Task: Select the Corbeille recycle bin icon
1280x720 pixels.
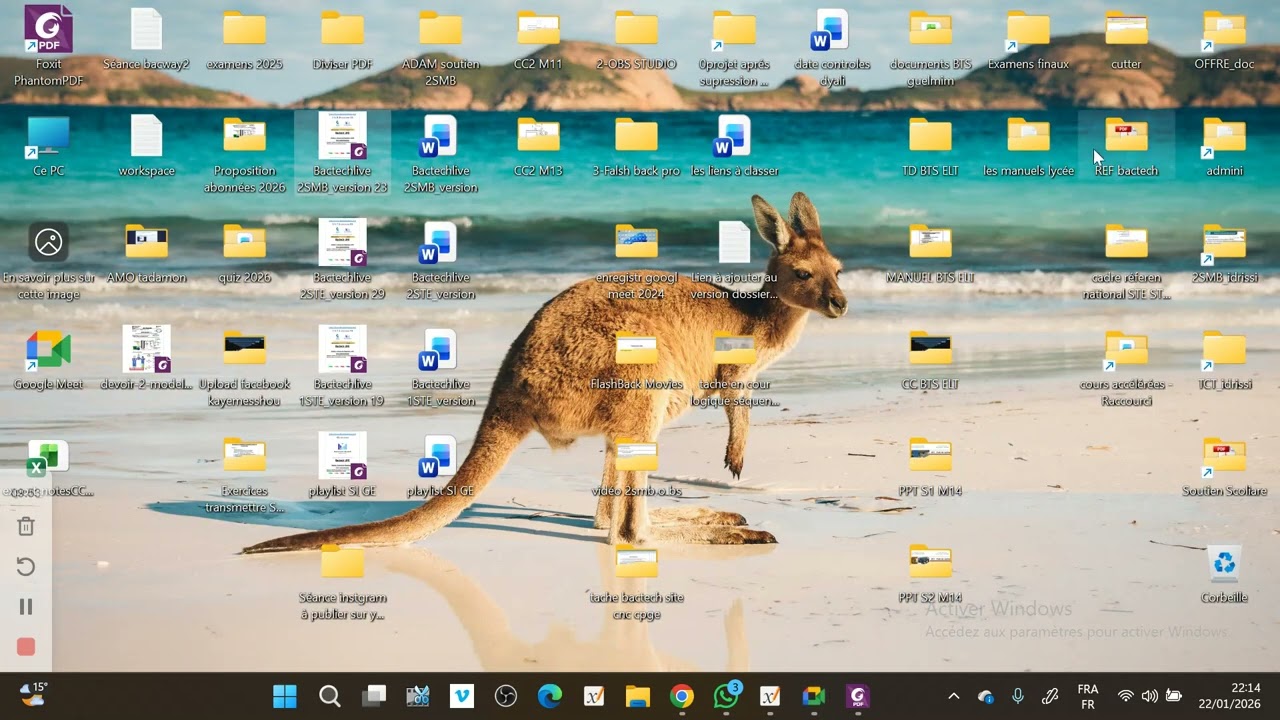Action: (1224, 573)
